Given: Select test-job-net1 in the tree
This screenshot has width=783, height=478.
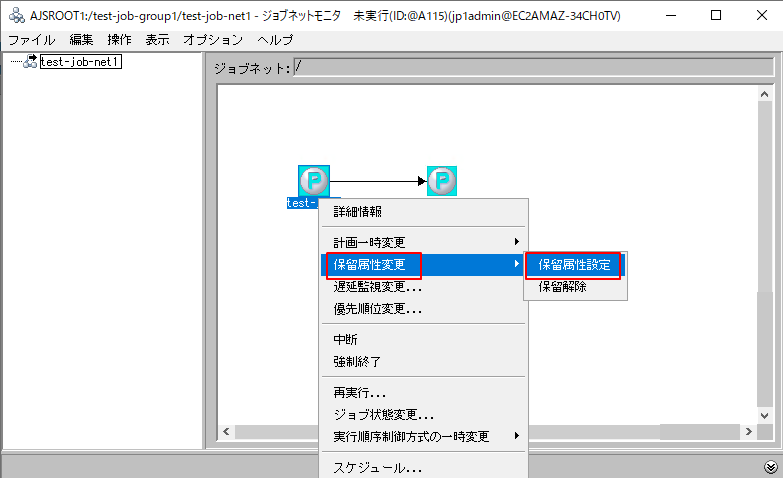Looking at the screenshot, I should 80,61.
